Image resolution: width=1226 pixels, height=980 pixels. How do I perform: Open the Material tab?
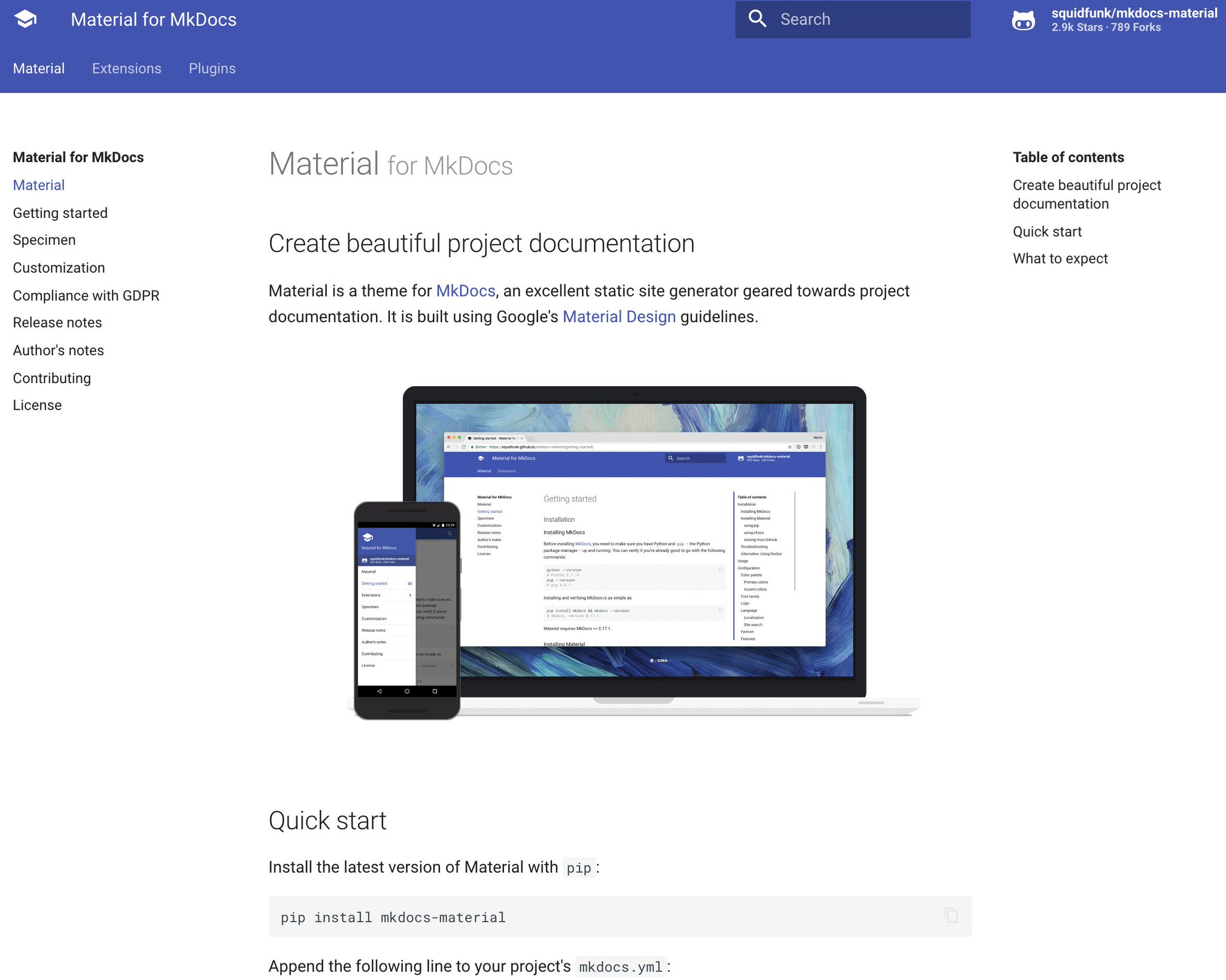[39, 68]
